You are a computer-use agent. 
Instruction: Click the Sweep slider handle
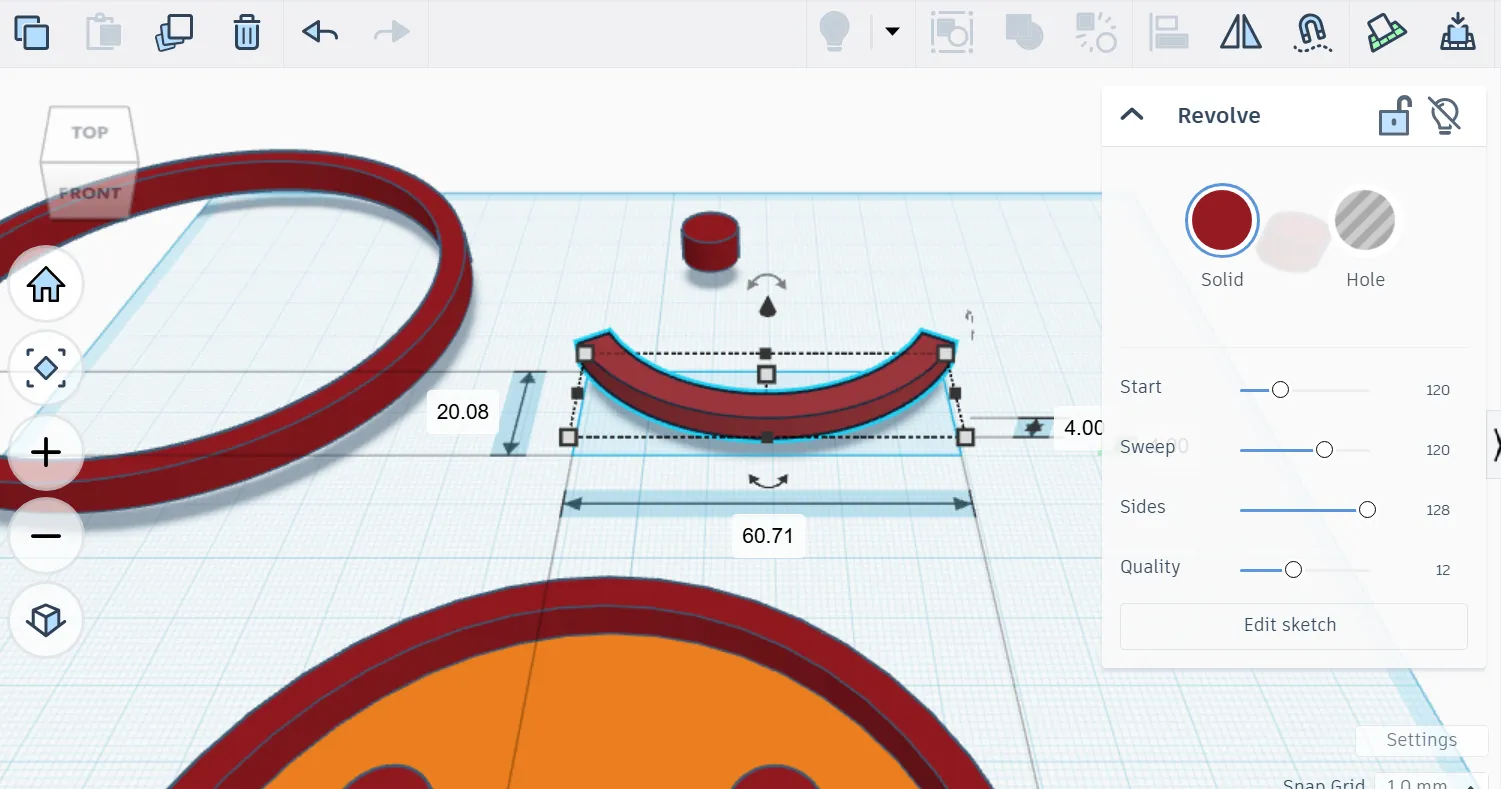(x=1324, y=450)
